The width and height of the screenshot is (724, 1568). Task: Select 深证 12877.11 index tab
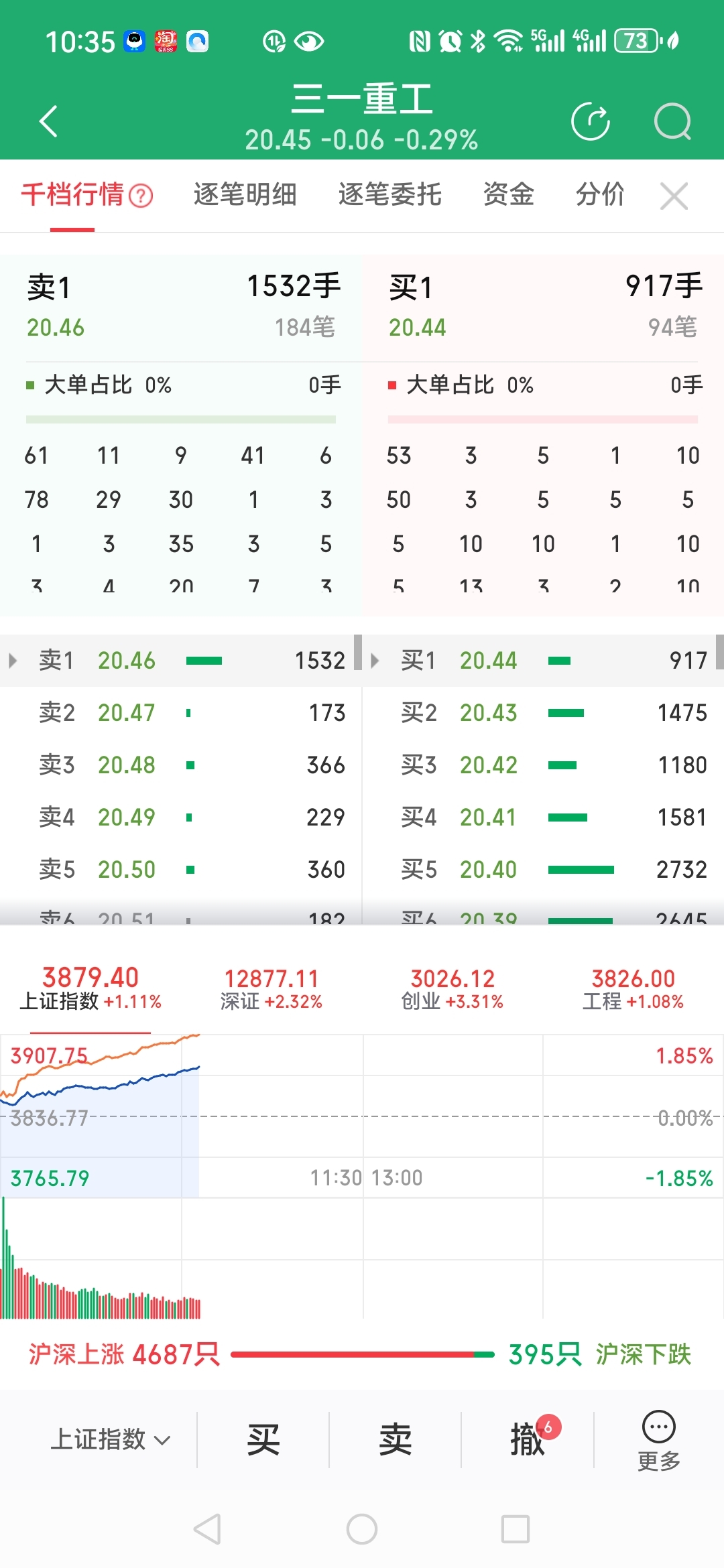pyautogui.click(x=271, y=988)
